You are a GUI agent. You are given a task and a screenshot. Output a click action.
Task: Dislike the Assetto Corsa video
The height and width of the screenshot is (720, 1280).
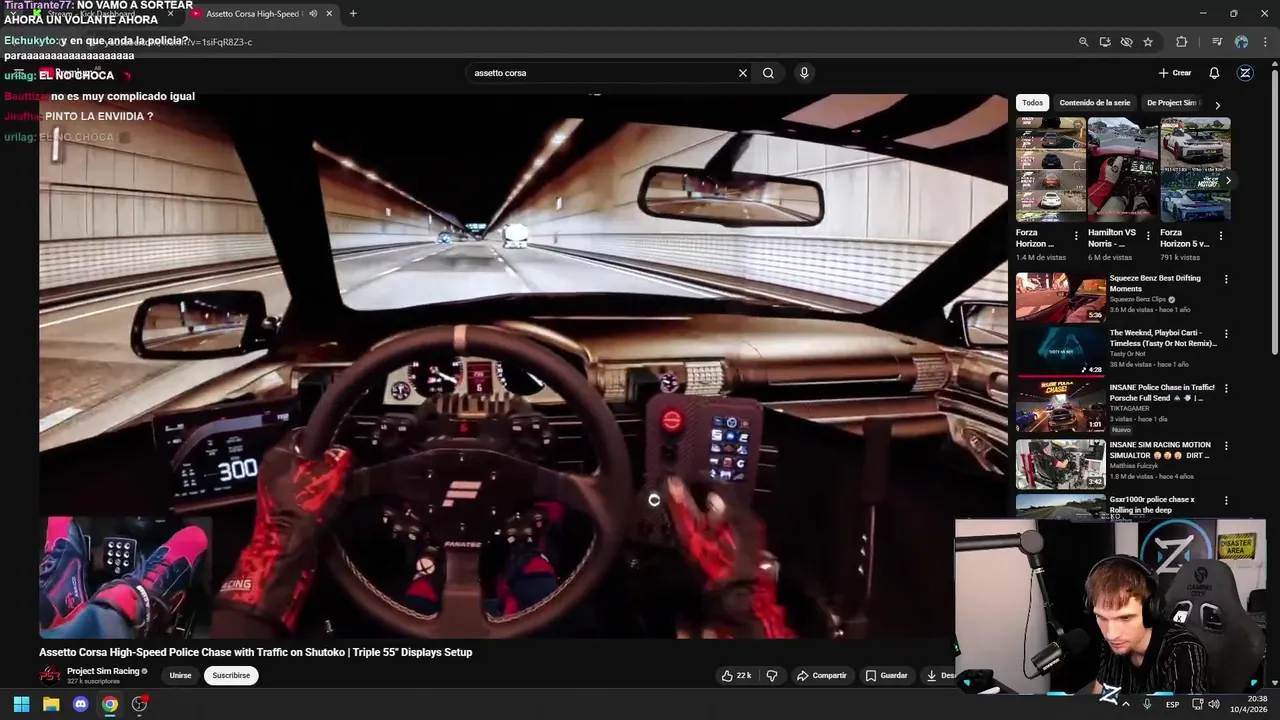pyautogui.click(x=772, y=676)
